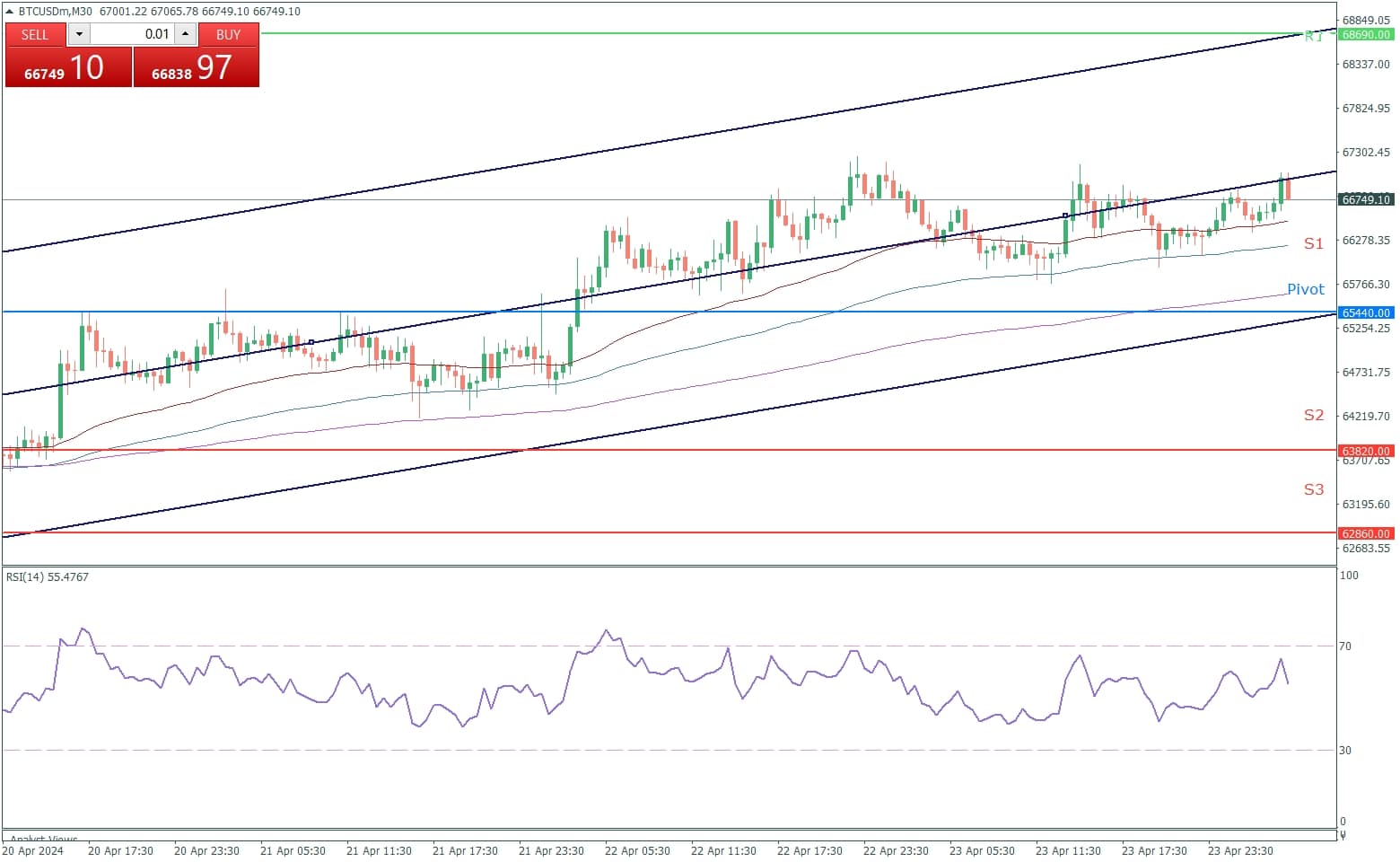The width and height of the screenshot is (1400, 862).
Task: Click the 20 Apr 2024 date label
Action: [x=33, y=850]
